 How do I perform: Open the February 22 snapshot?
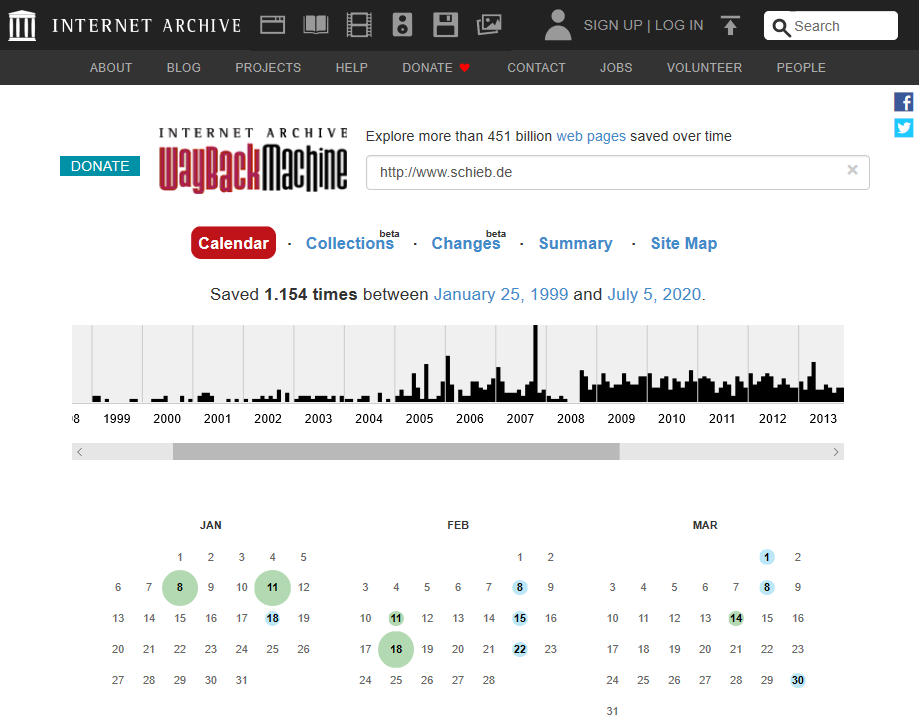tap(520, 649)
